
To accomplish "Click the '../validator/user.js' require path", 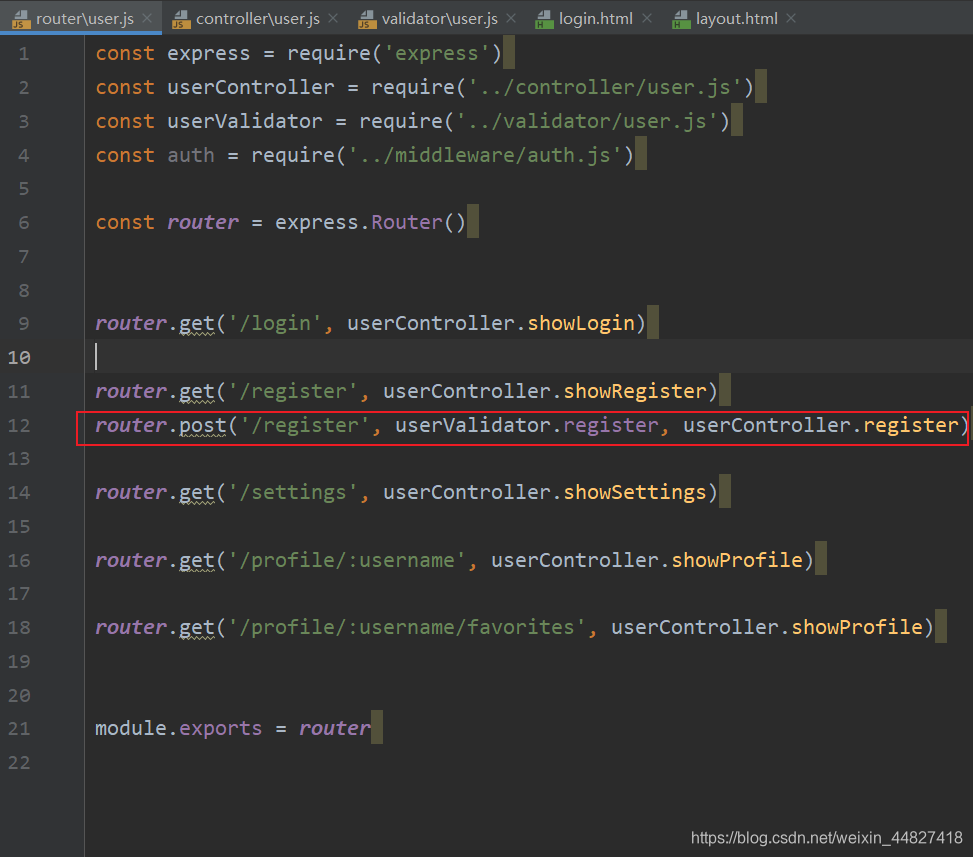I will [x=586, y=122].
